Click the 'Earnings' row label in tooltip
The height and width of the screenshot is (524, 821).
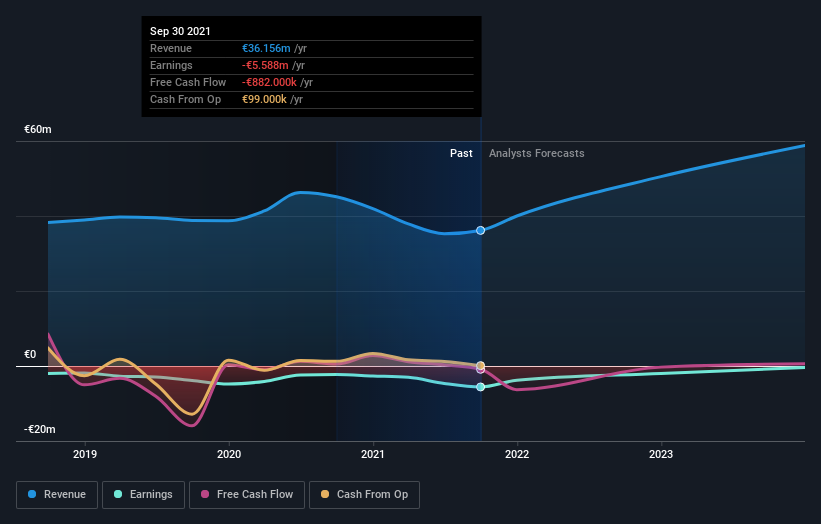click(171, 65)
